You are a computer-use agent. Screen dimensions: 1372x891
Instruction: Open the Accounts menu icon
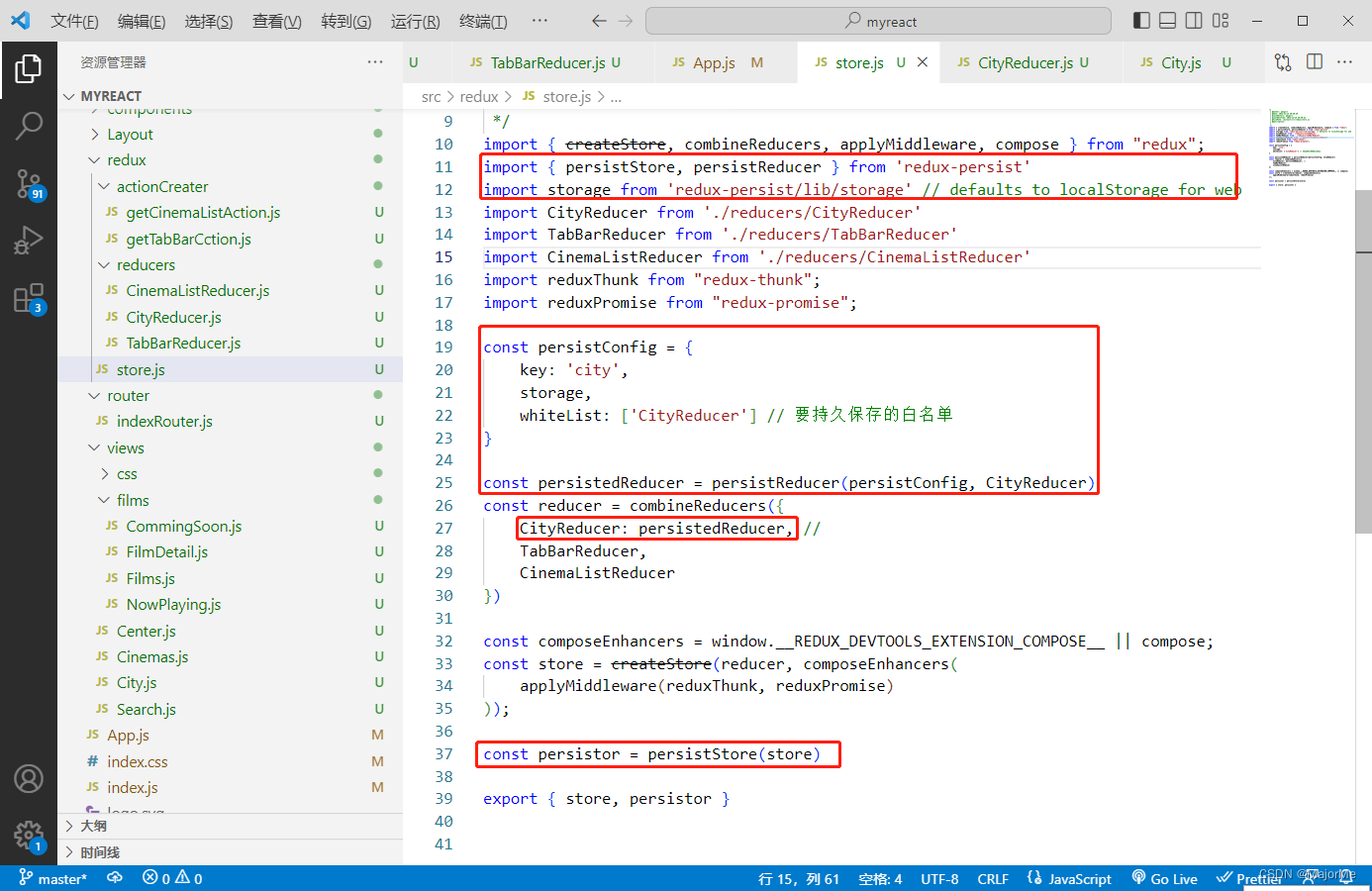click(29, 779)
